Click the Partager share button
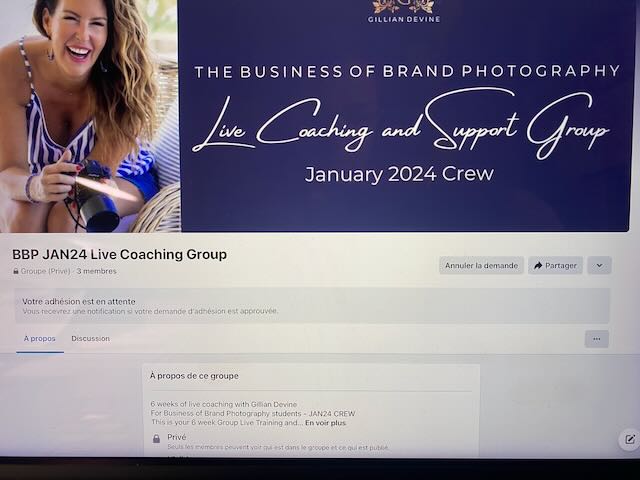 click(x=556, y=266)
